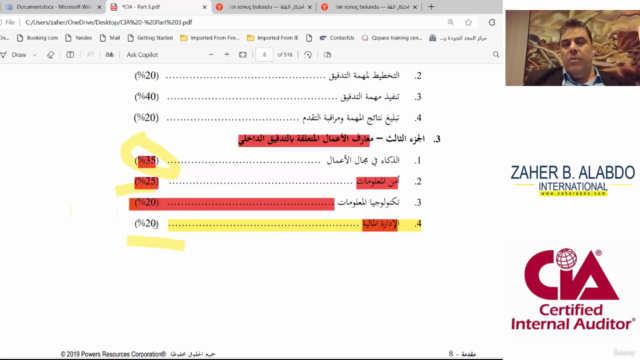Click the ZAHER B. ALABDO INTERNATIONAL logo

(573, 180)
